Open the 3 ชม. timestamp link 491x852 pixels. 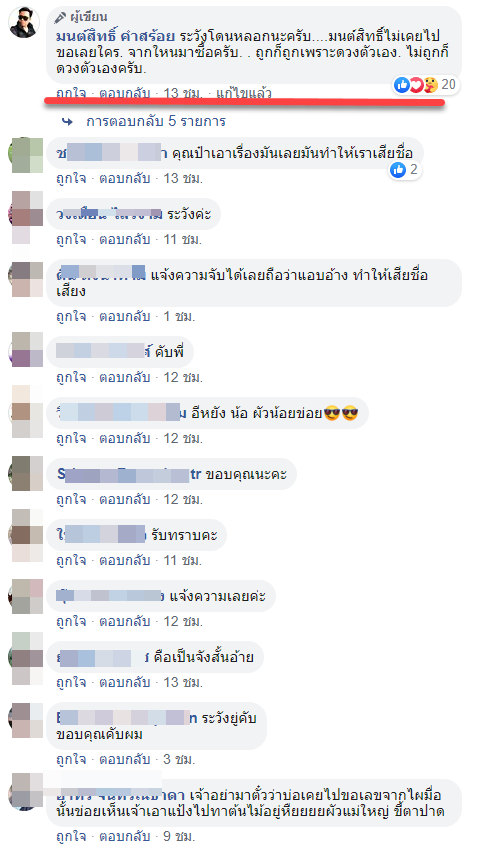[x=179, y=759]
